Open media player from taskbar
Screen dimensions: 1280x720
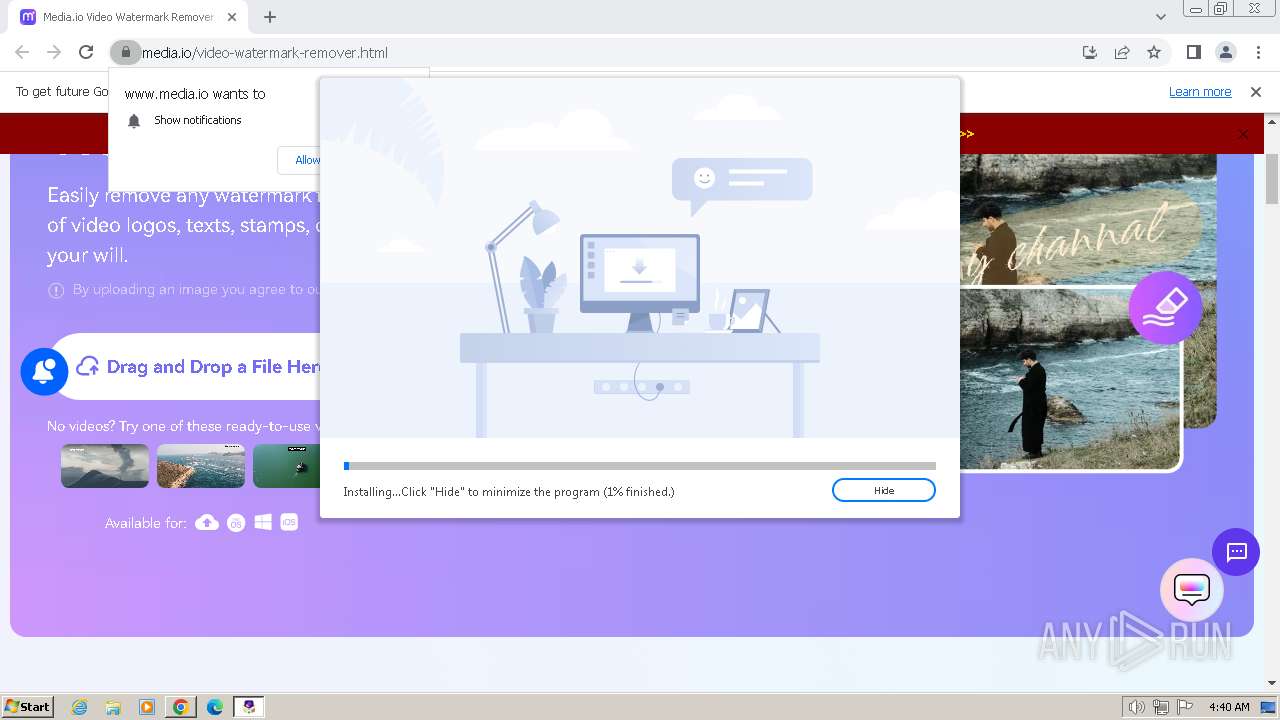pos(147,707)
